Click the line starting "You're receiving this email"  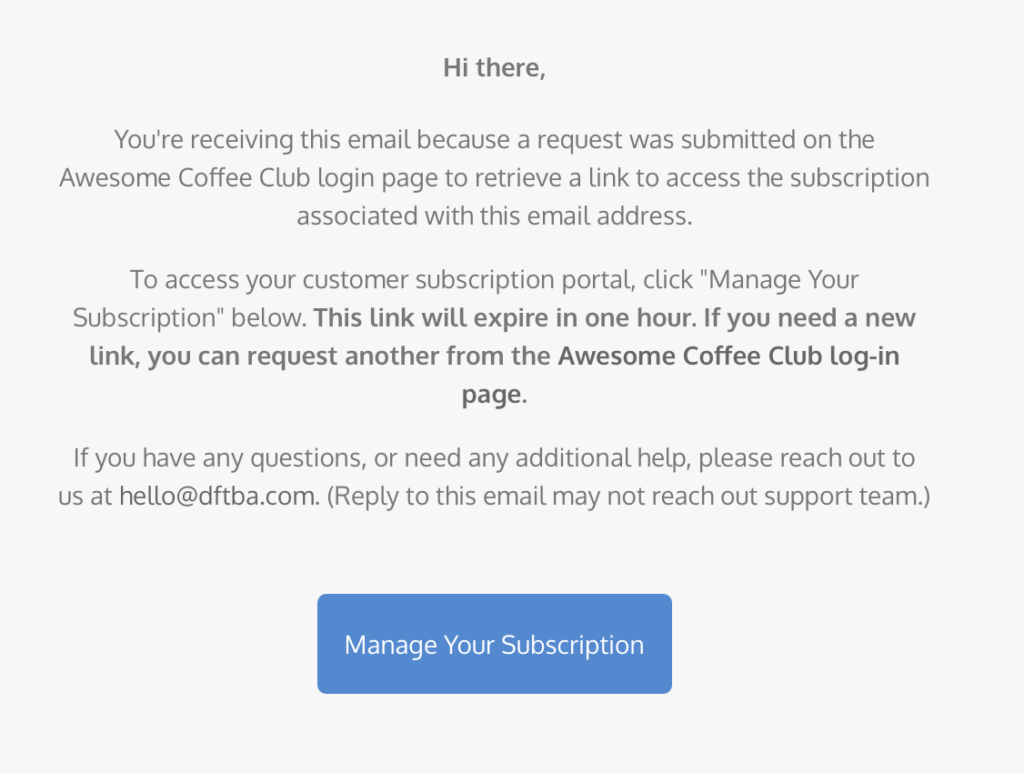494,139
